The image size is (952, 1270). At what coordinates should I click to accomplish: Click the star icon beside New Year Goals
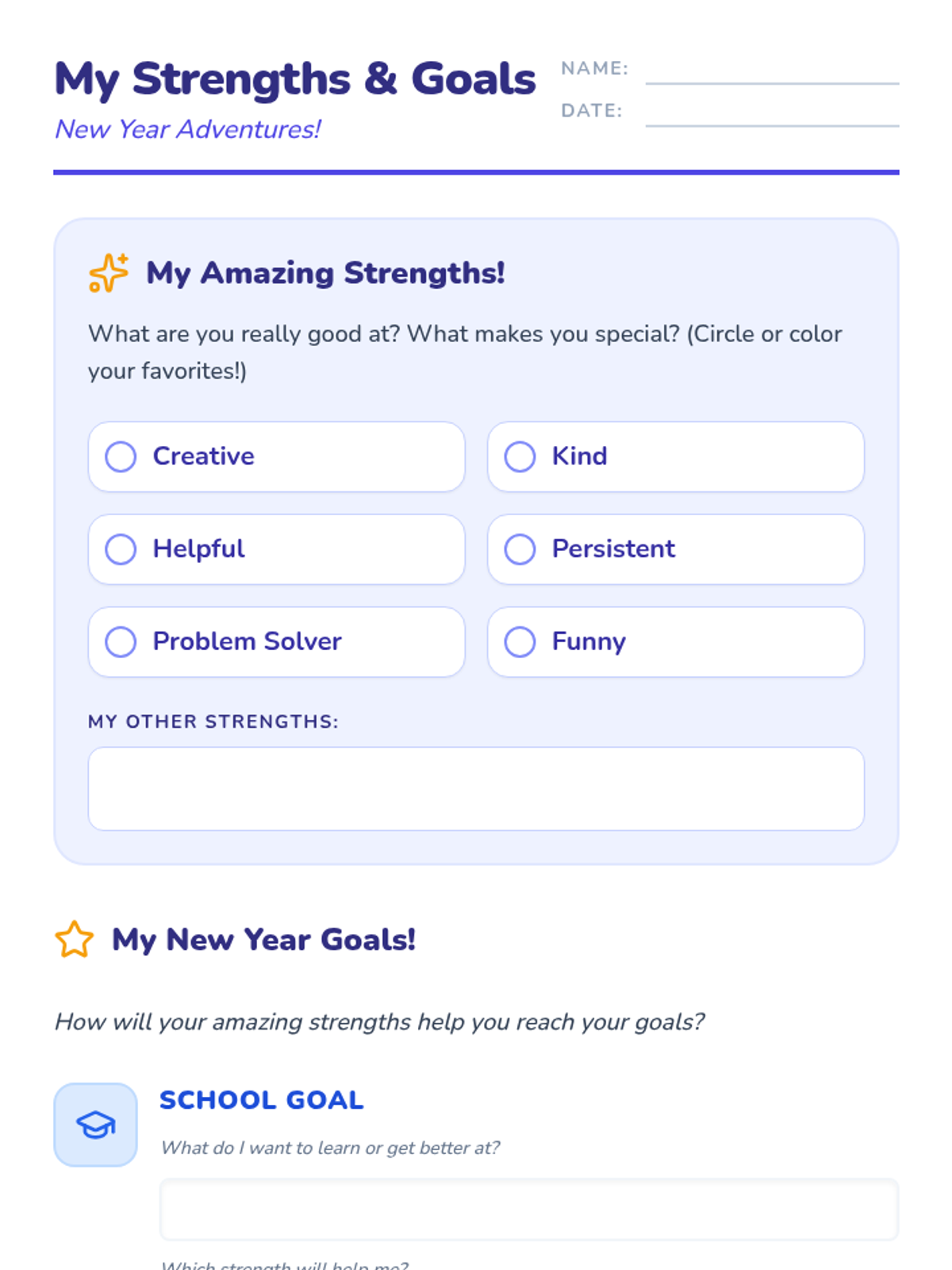coord(75,940)
